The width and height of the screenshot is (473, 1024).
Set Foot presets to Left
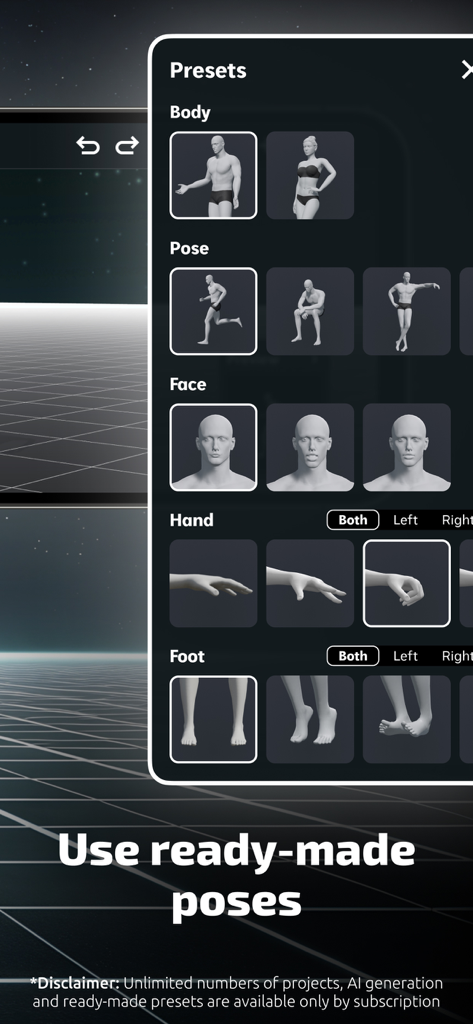[x=405, y=656]
